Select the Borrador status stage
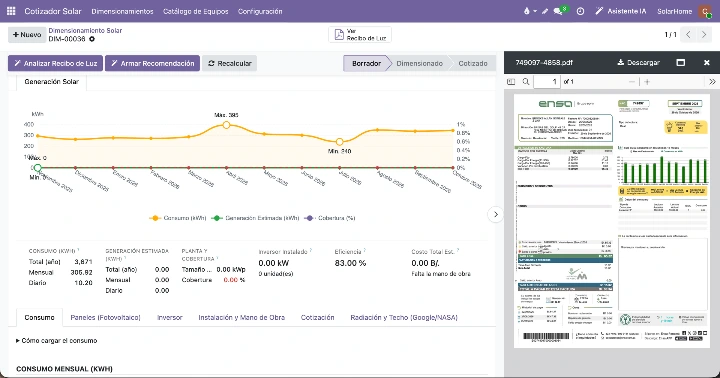720x378 pixels. pos(366,63)
